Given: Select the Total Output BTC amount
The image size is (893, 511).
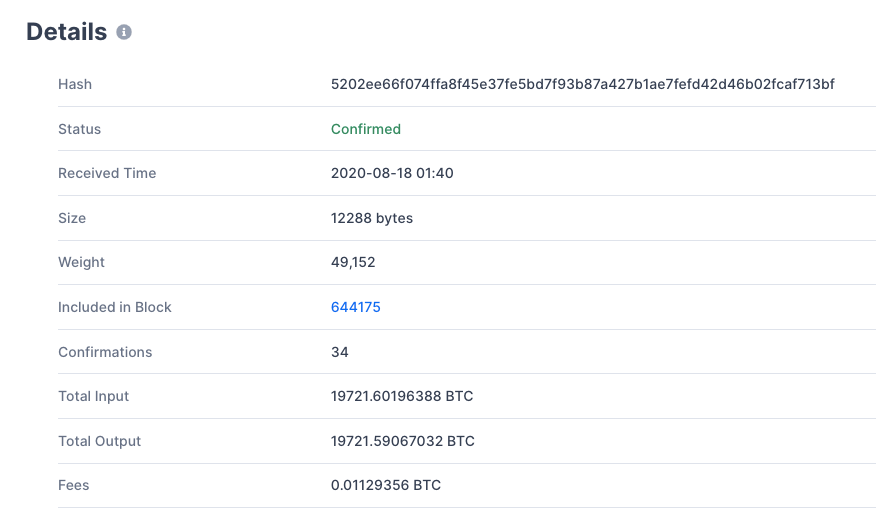Looking at the screenshot, I should click(x=403, y=441).
